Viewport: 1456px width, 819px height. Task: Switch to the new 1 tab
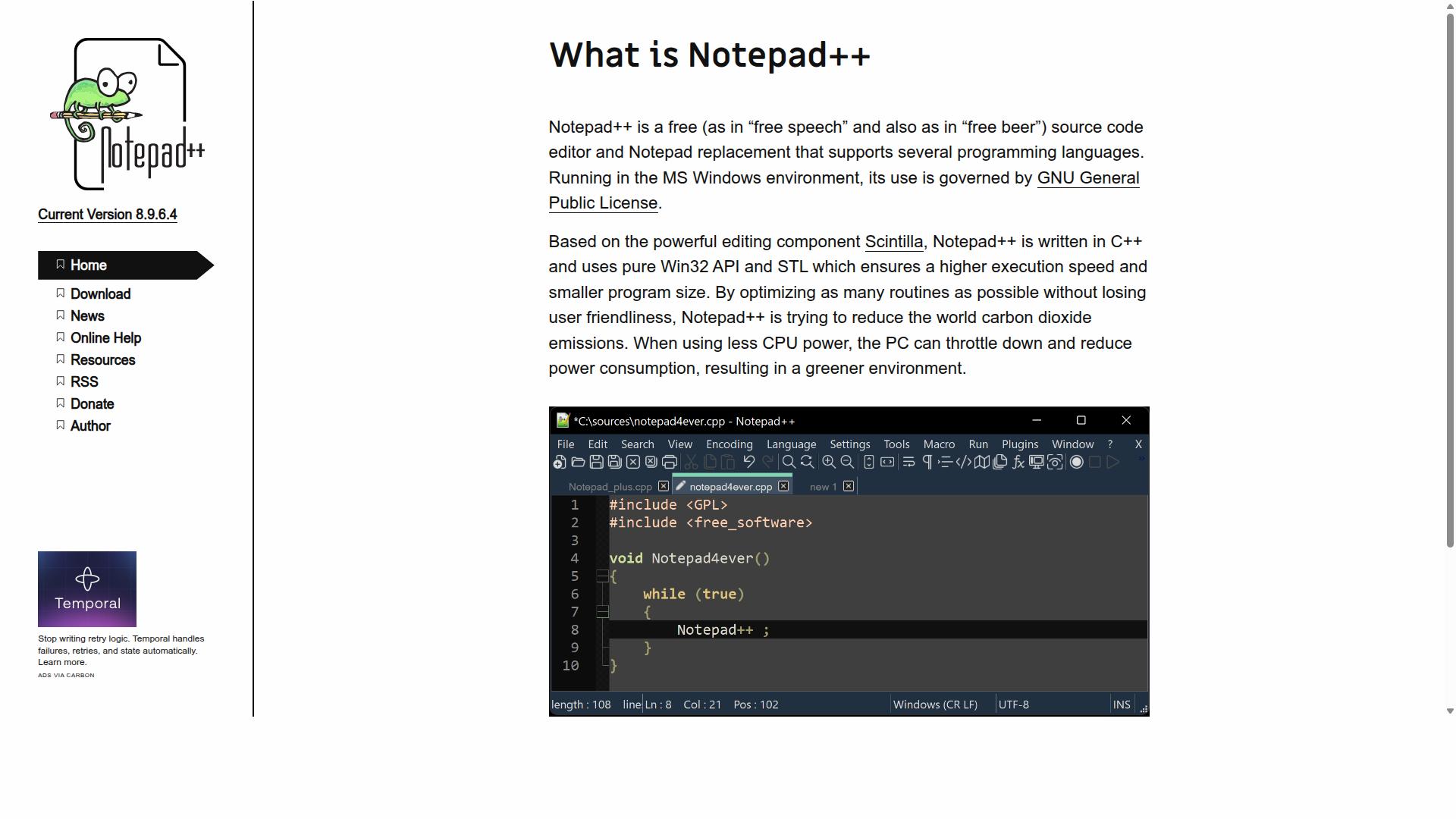click(823, 487)
